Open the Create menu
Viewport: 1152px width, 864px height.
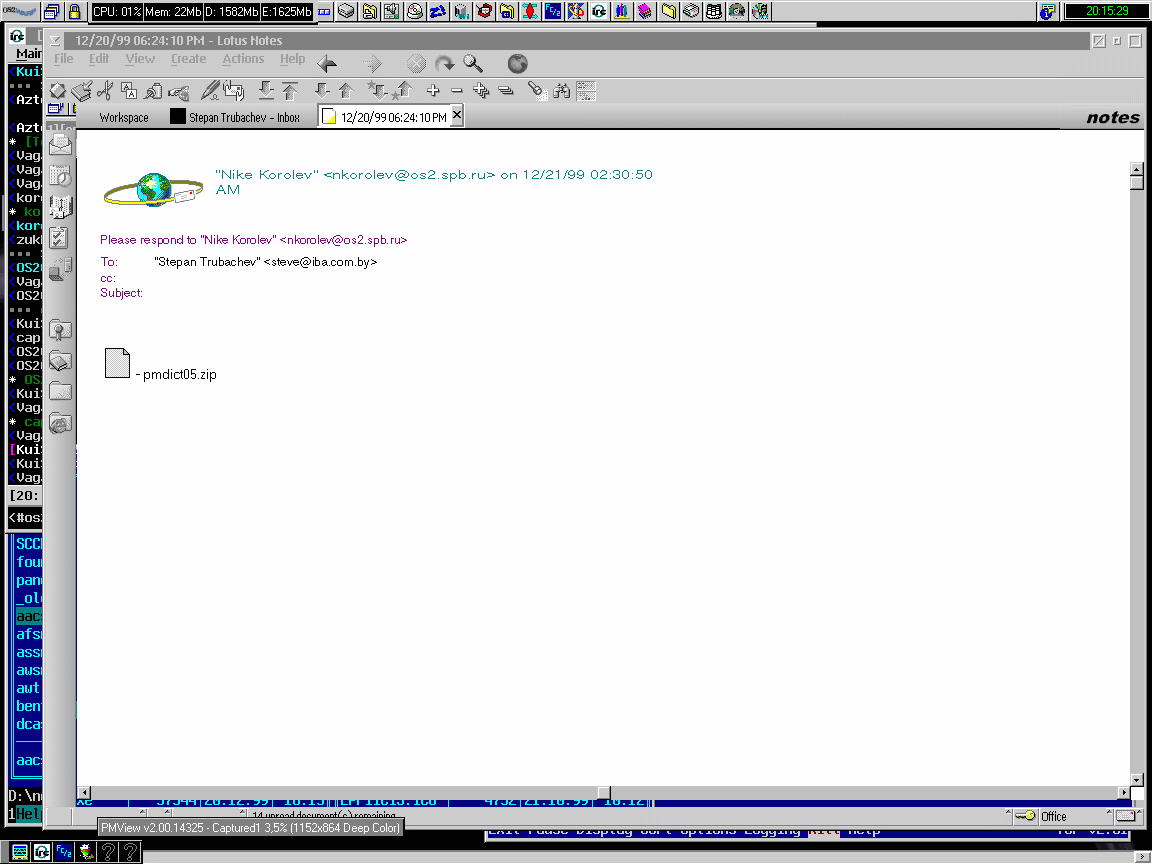coord(189,59)
